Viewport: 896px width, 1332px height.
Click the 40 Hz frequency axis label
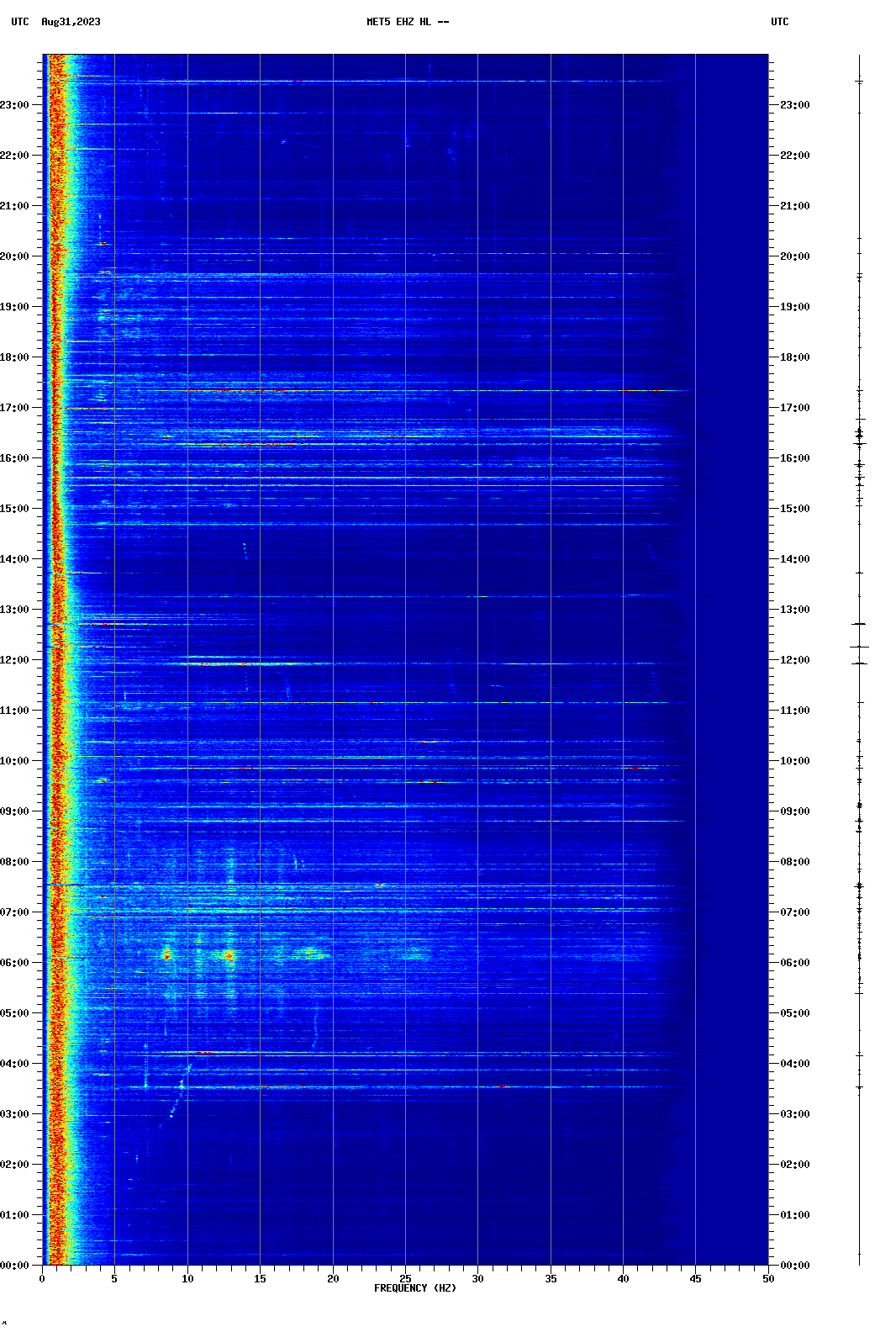(623, 1279)
